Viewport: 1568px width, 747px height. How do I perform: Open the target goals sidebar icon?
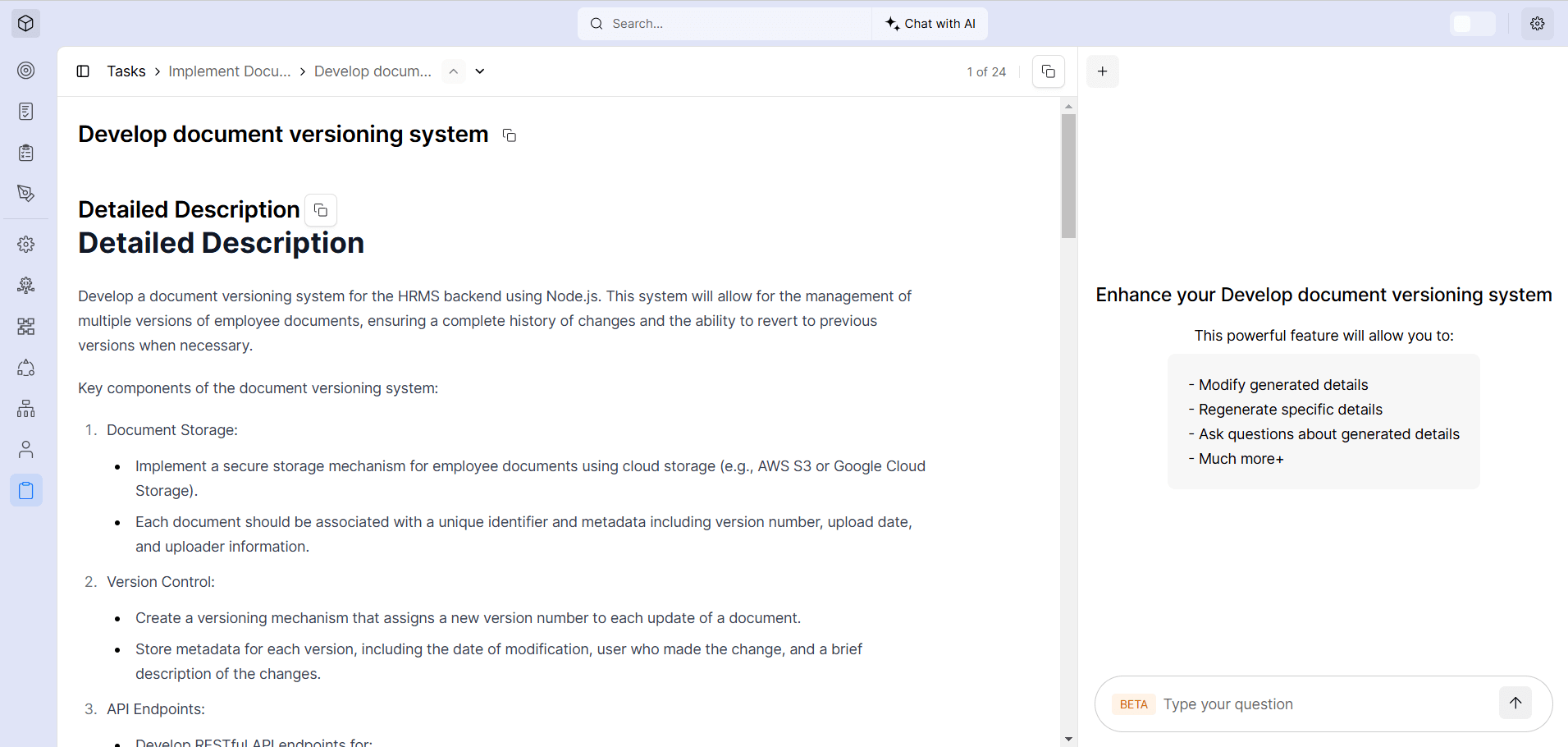coord(26,71)
